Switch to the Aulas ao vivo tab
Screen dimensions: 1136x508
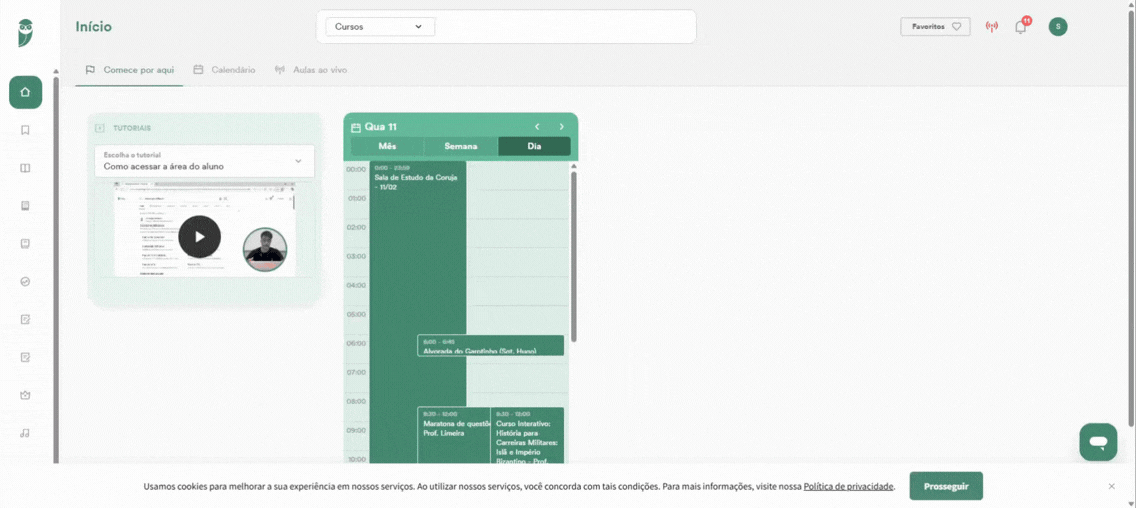(311, 70)
